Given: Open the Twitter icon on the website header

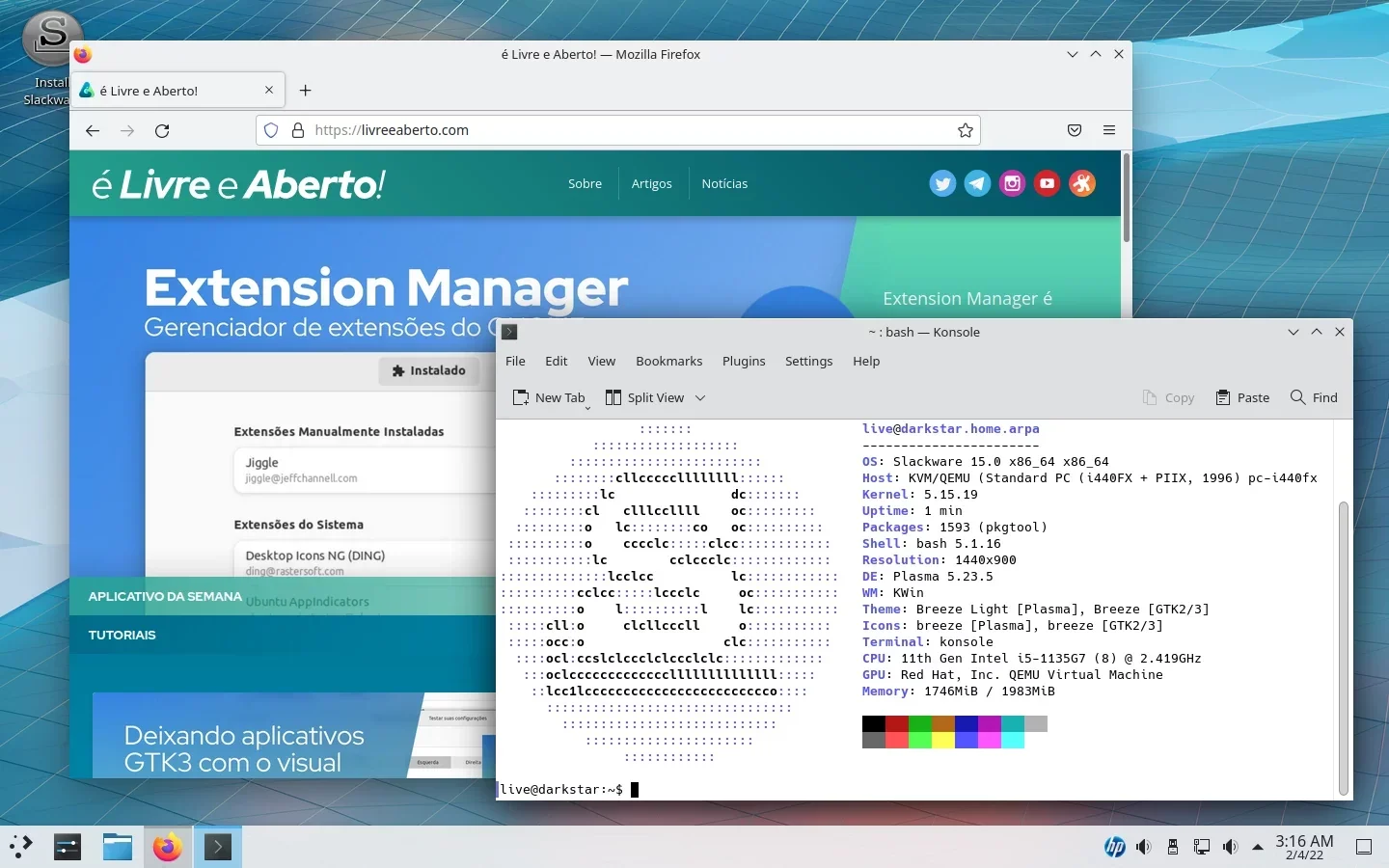Looking at the screenshot, I should [x=942, y=183].
